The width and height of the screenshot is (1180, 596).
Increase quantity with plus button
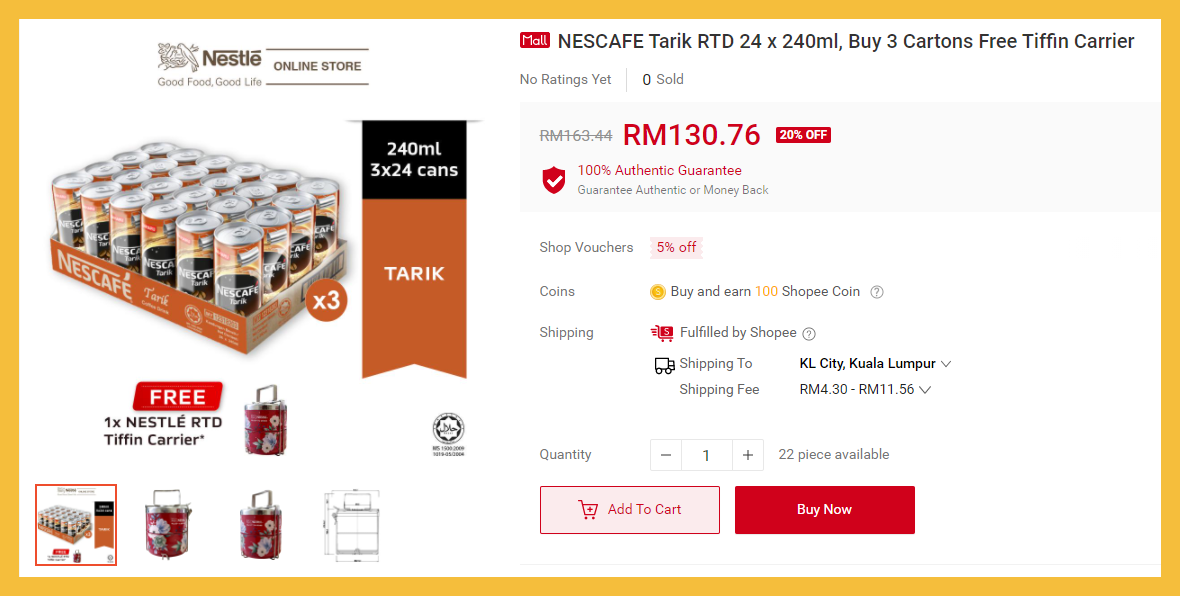click(747, 455)
